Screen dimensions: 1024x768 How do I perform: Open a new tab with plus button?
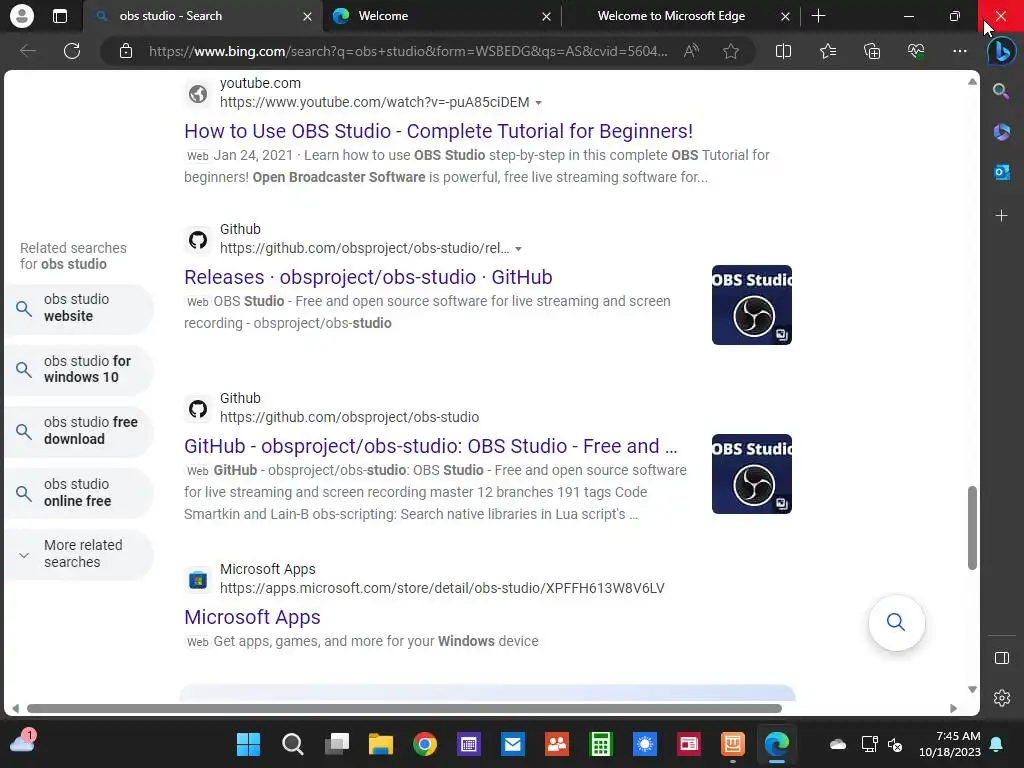[x=818, y=16]
